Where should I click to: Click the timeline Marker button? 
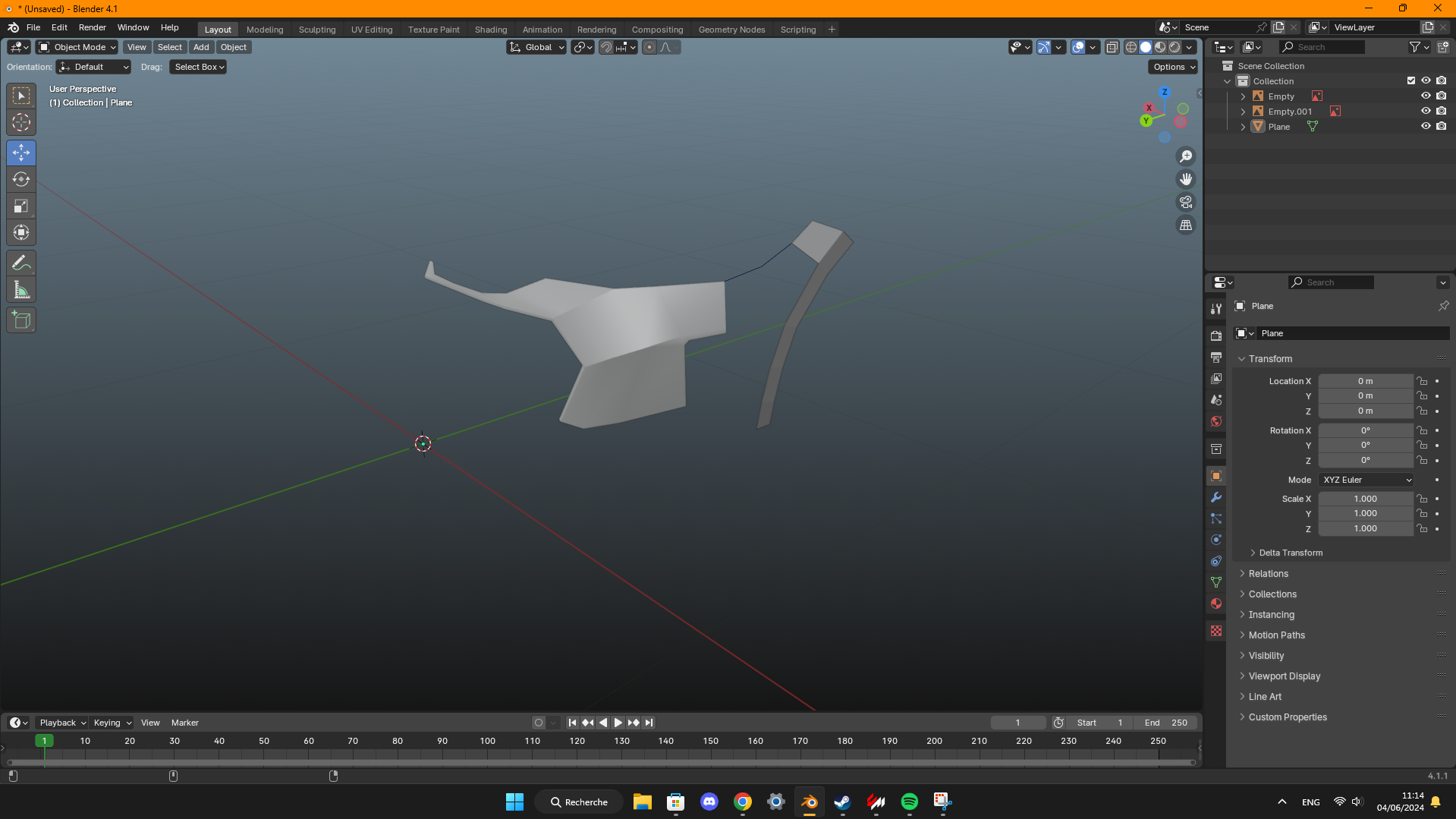pos(185,723)
